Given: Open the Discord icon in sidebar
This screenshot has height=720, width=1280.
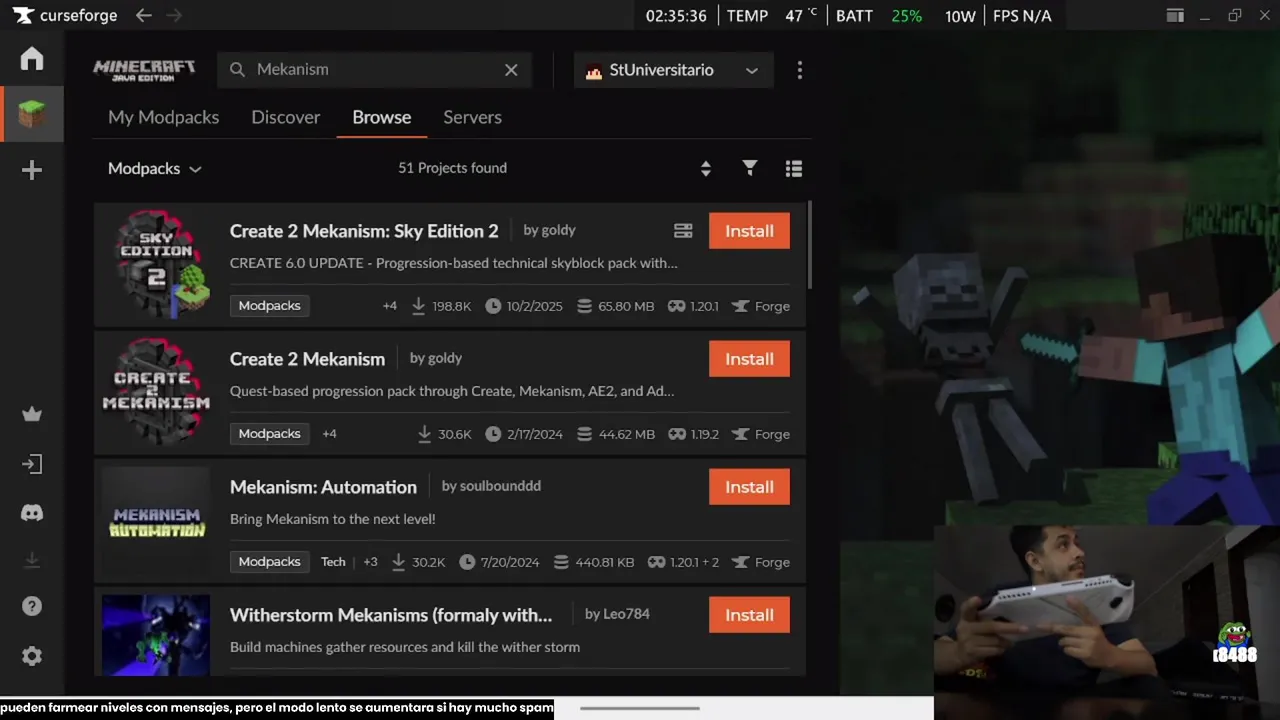Looking at the screenshot, I should click(32, 513).
